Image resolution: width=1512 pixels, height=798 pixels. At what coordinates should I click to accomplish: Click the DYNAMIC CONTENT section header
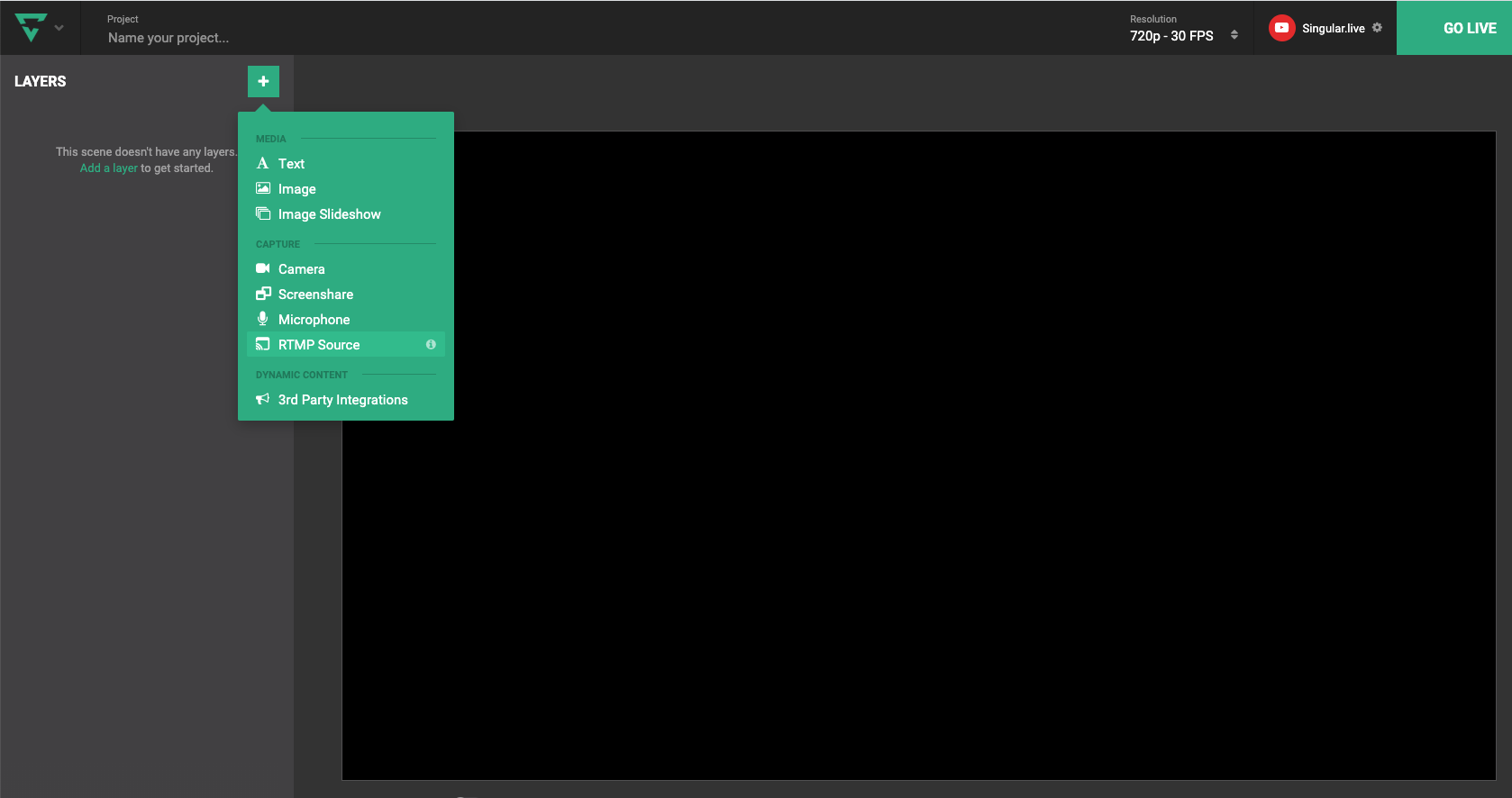tap(302, 375)
